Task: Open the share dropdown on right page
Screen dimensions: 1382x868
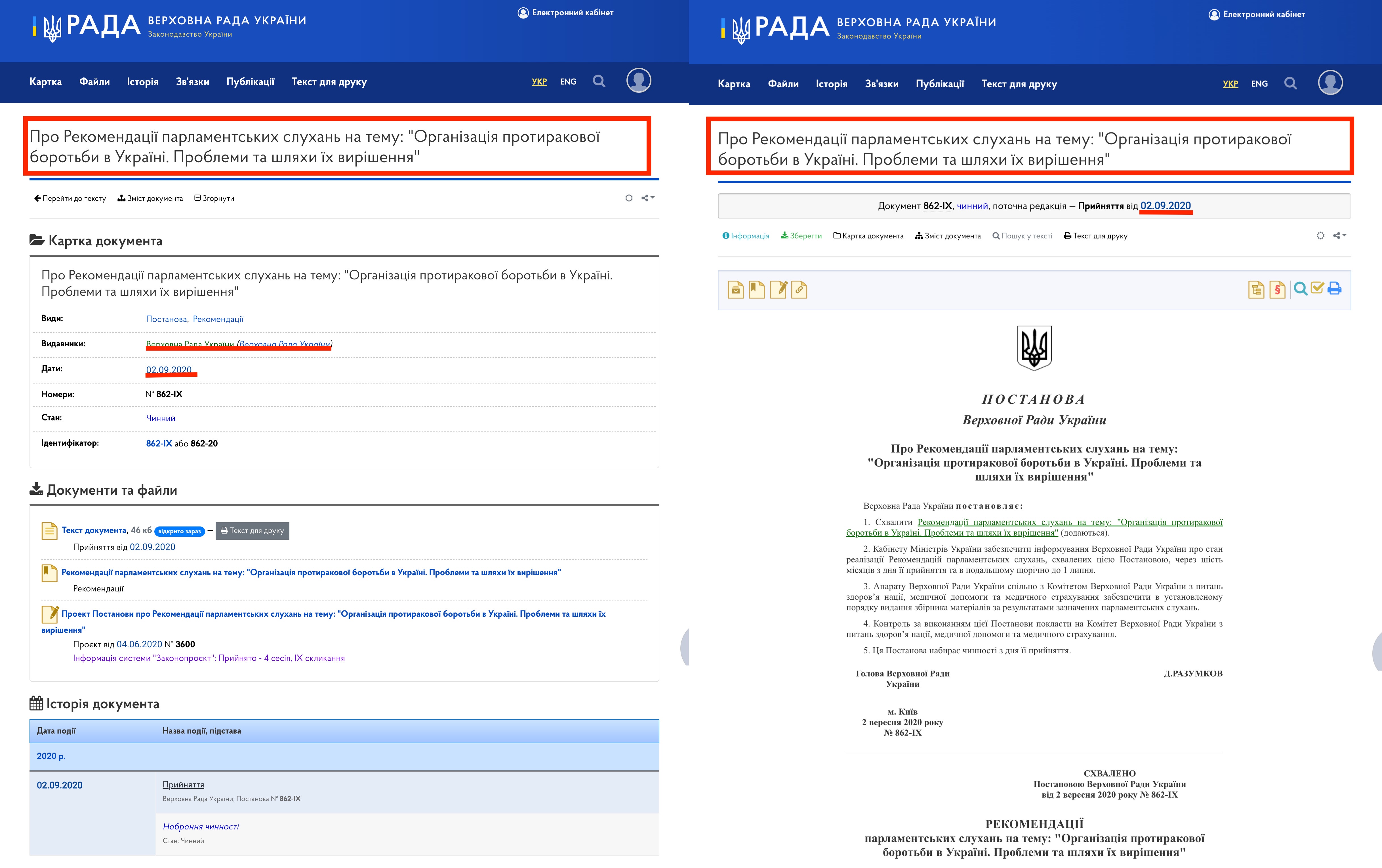Action: 1339,236
